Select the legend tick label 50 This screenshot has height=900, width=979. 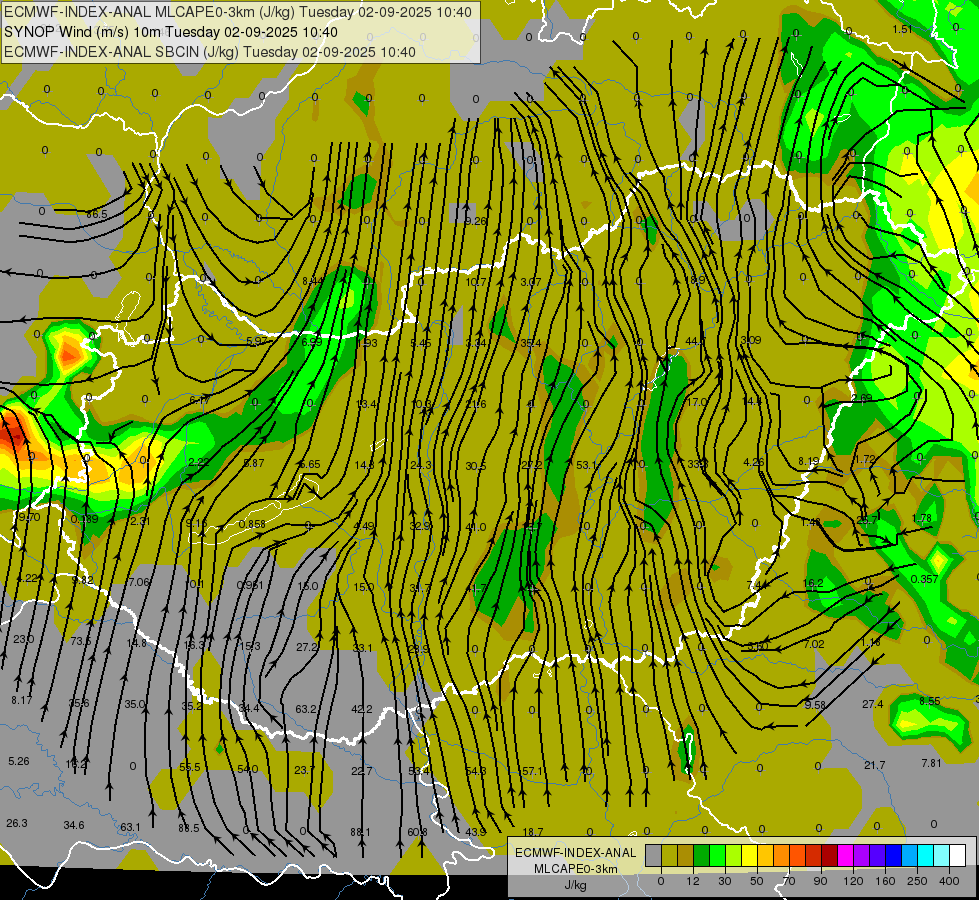click(x=757, y=881)
